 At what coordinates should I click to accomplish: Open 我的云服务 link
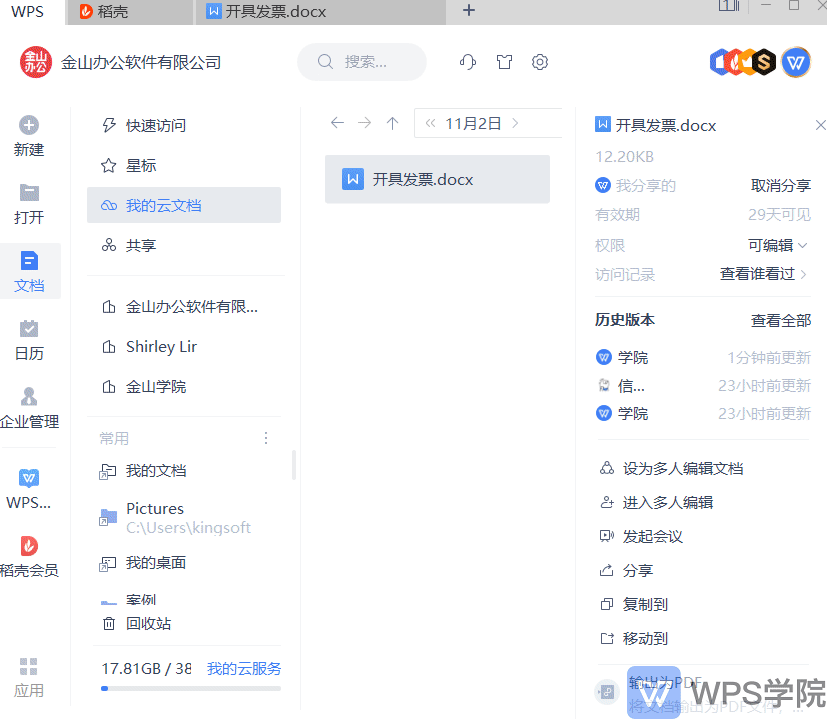[x=244, y=668]
